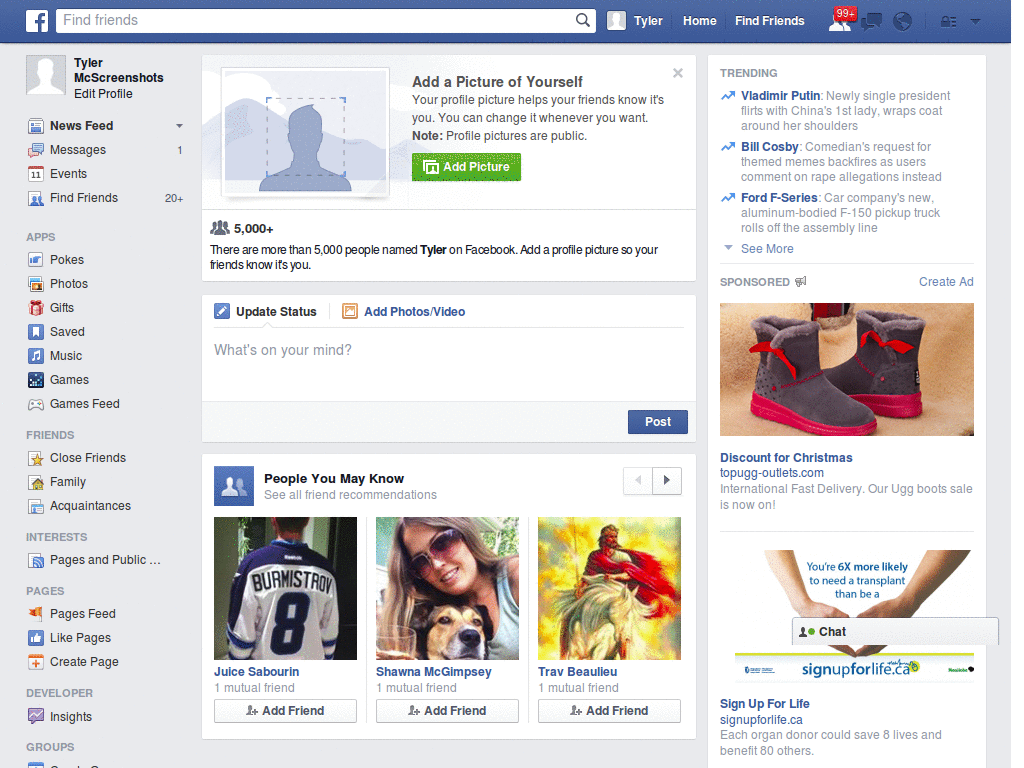Go to Home in top navigation
This screenshot has width=1024, height=768.
coord(699,21)
